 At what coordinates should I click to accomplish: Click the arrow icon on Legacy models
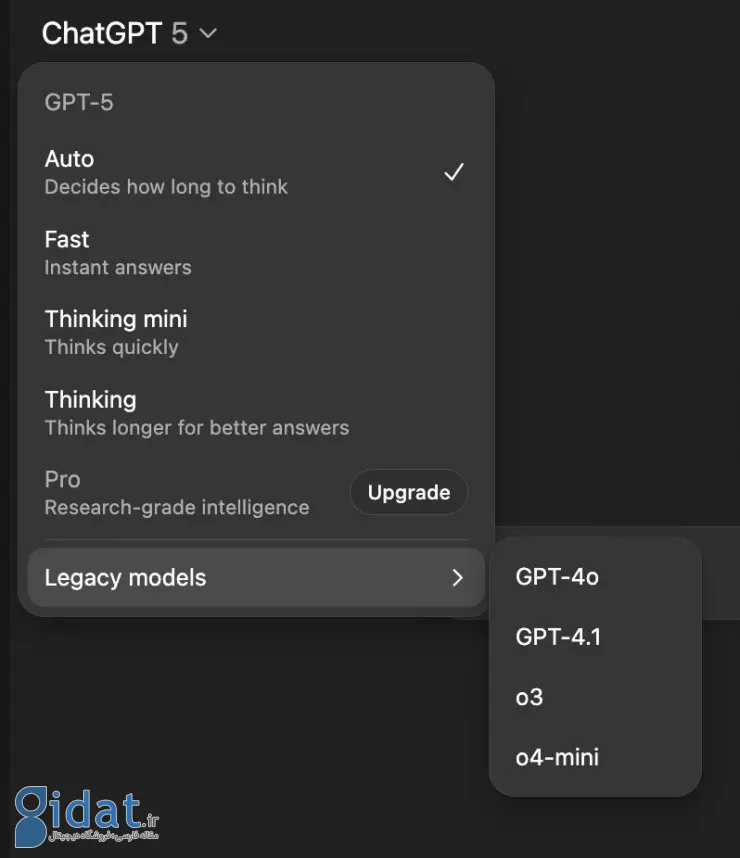[458, 577]
